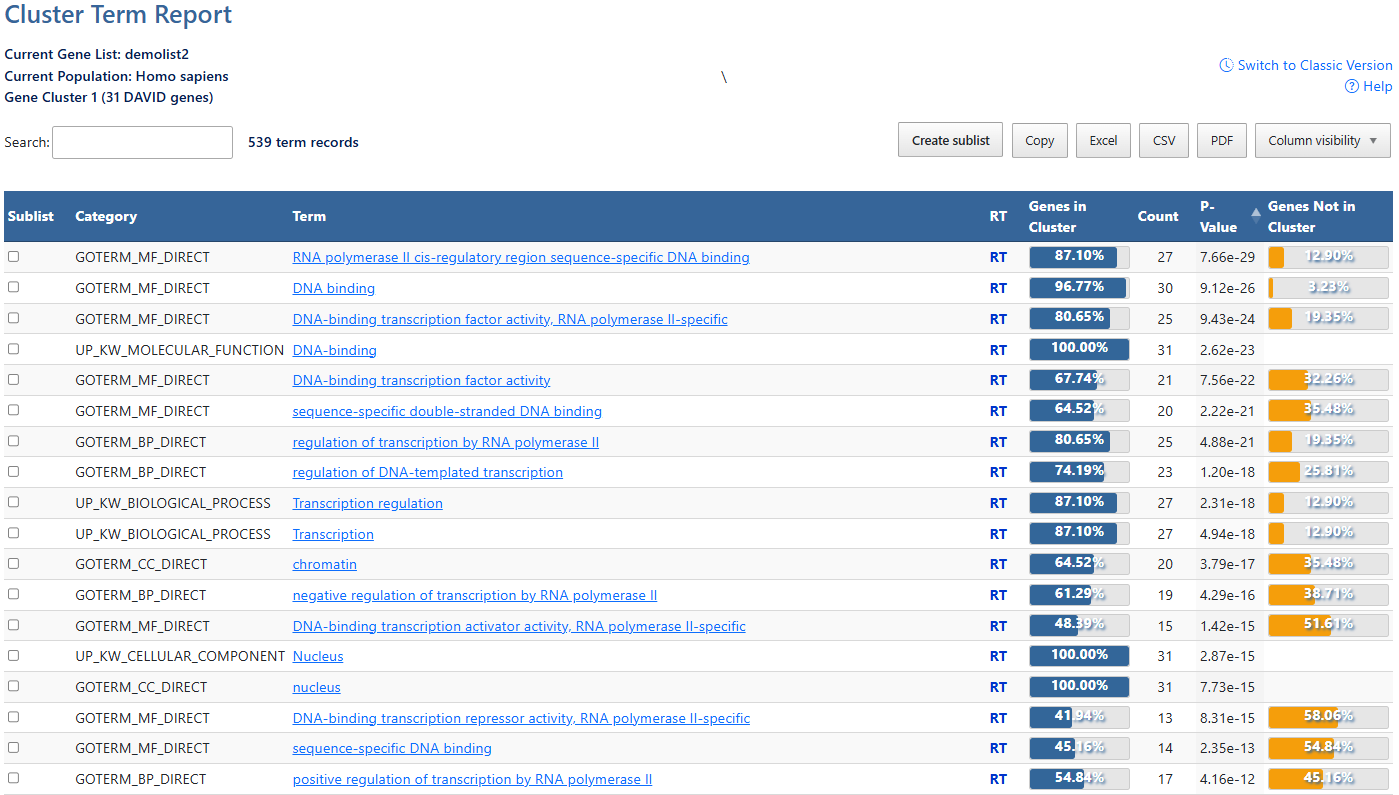Check the sublist checkbox for DNA binding

[12, 287]
